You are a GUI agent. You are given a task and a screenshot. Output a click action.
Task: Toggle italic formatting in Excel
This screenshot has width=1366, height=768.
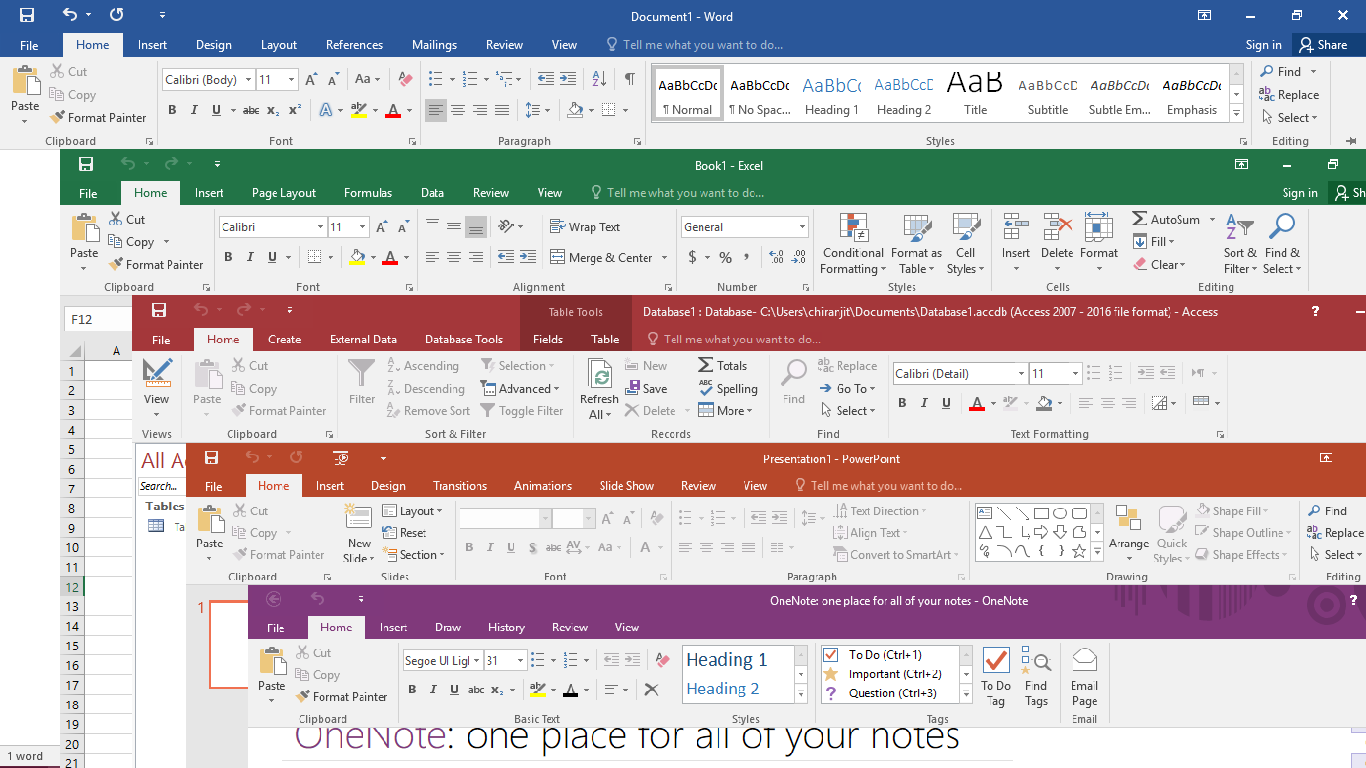coord(251,257)
